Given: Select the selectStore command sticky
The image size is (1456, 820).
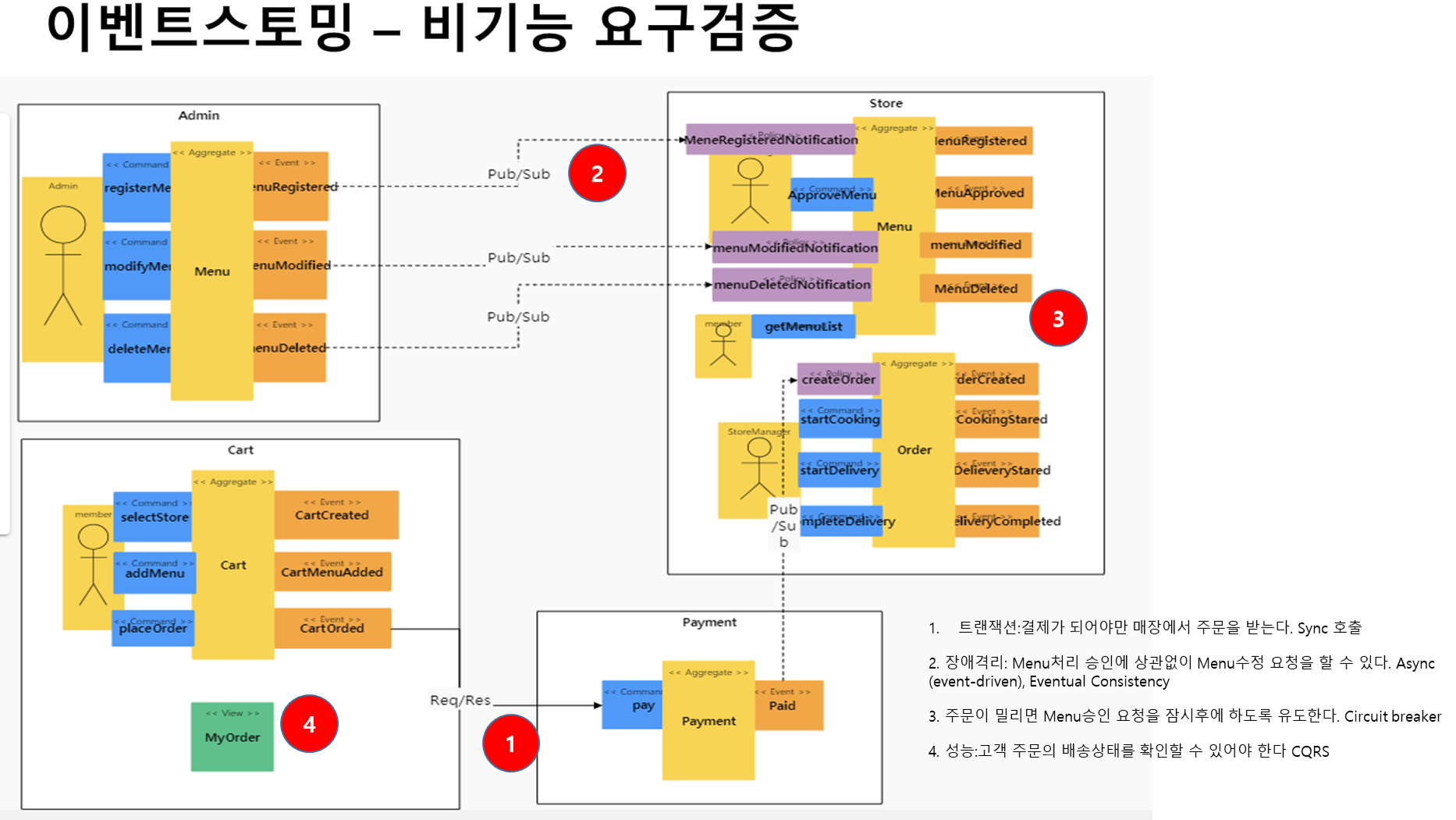Looking at the screenshot, I should pyautogui.click(x=153, y=516).
